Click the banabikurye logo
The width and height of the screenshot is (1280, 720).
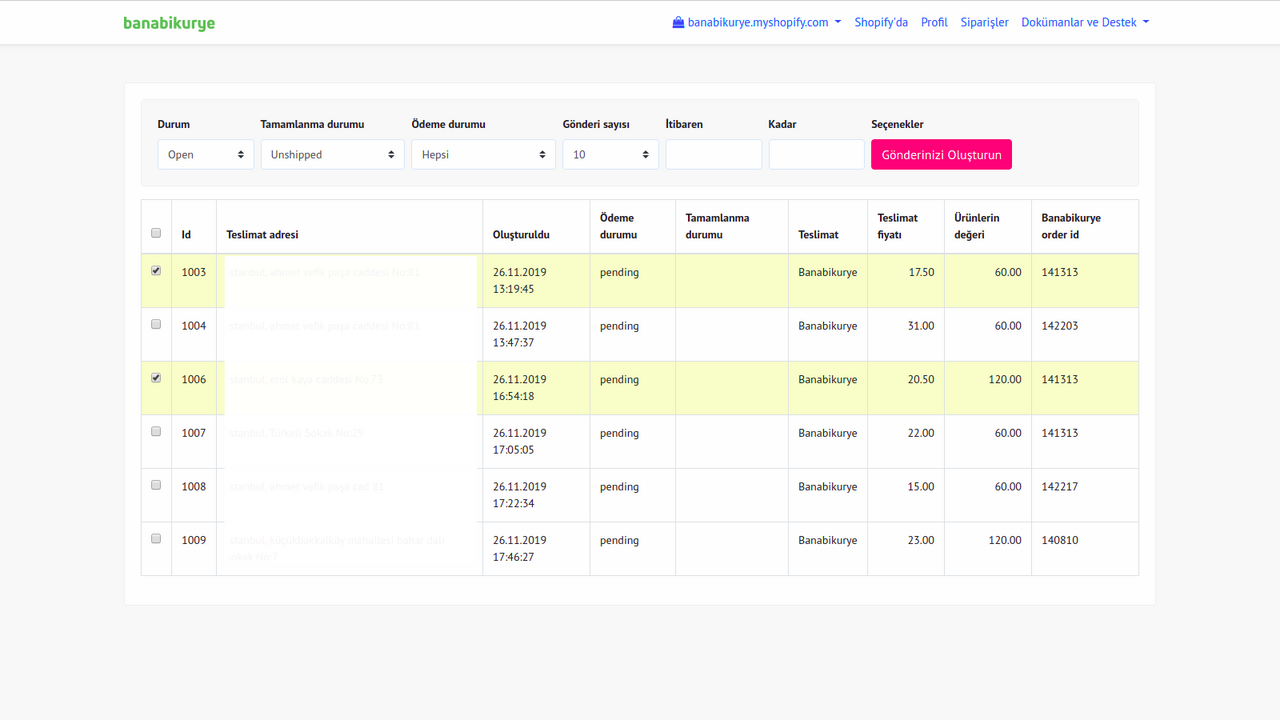tap(169, 22)
